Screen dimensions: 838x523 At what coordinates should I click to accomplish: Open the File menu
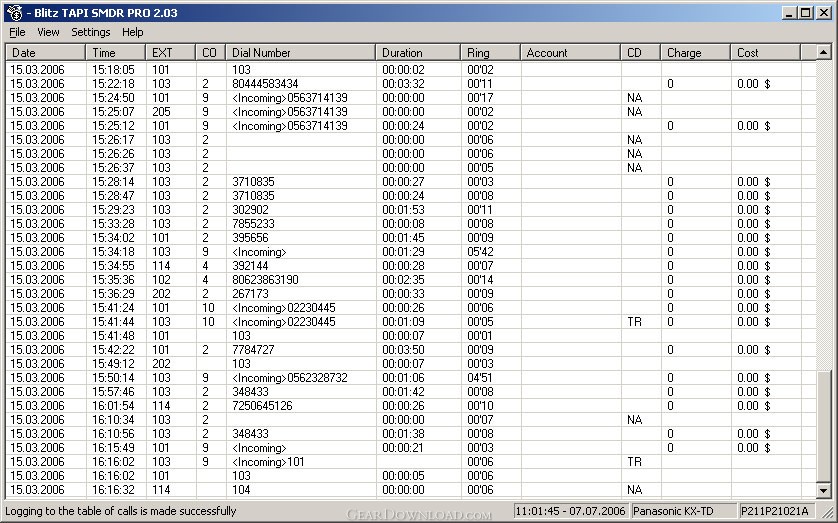(17, 32)
